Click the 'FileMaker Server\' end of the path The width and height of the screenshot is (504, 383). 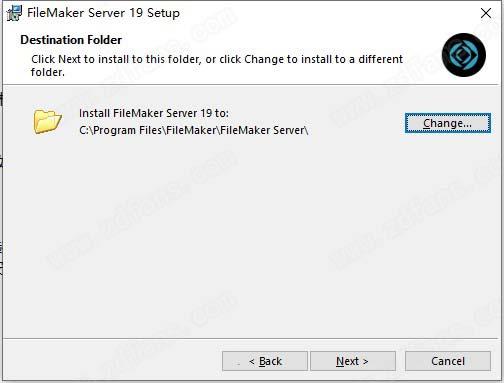click(264, 130)
